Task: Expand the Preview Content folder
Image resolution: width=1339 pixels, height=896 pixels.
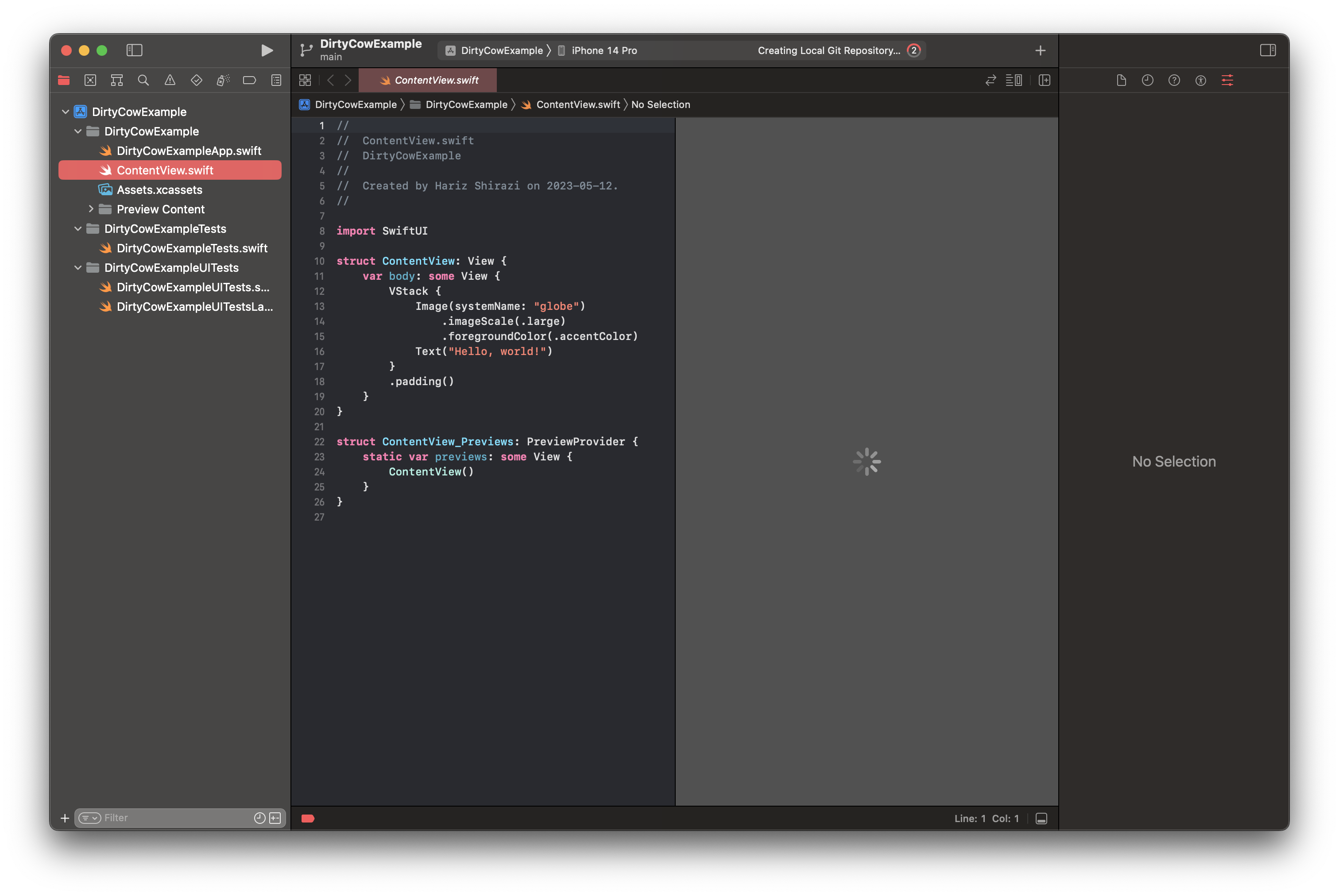Action: coord(90,209)
